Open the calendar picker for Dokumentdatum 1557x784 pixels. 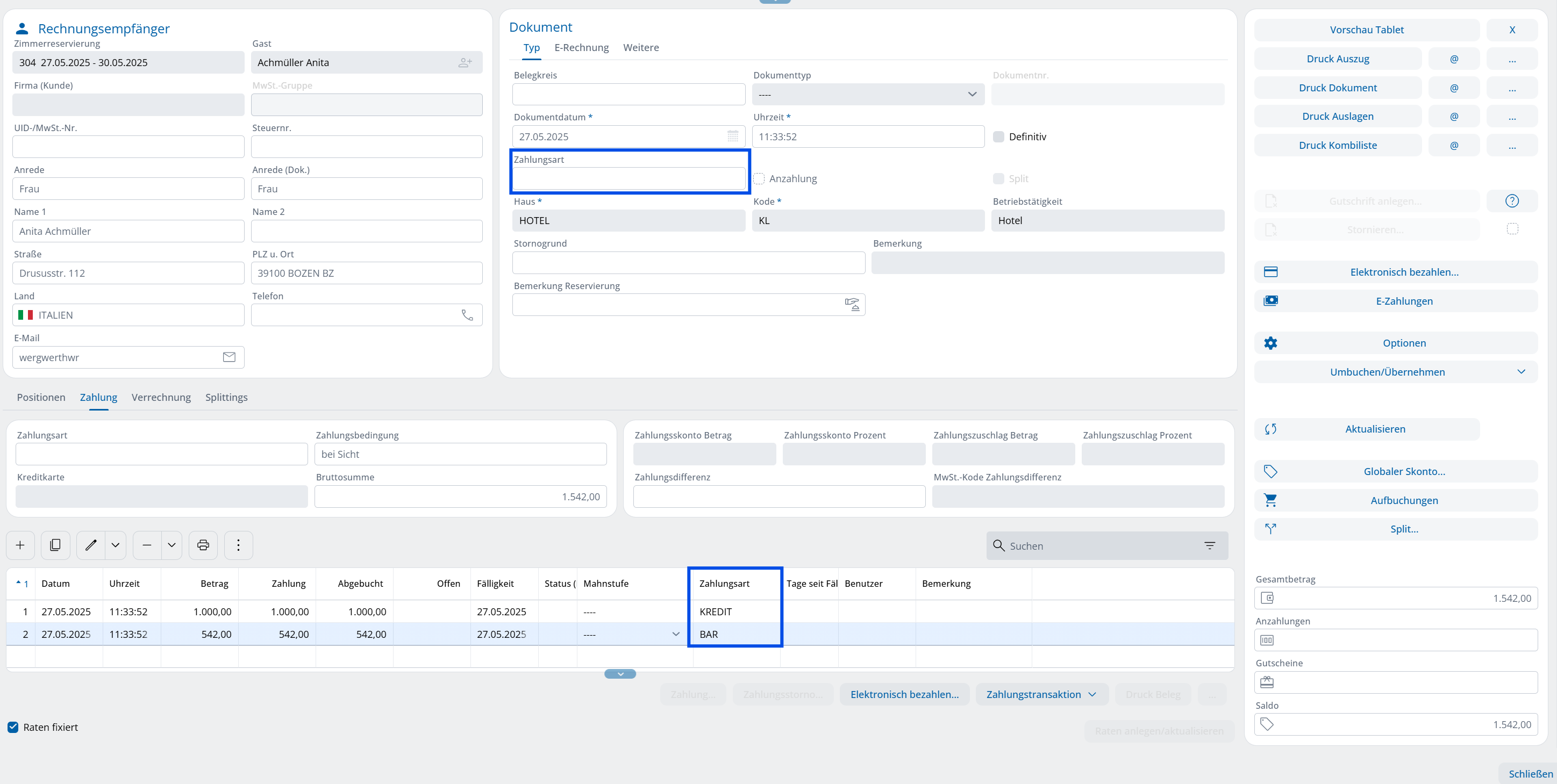pos(733,136)
